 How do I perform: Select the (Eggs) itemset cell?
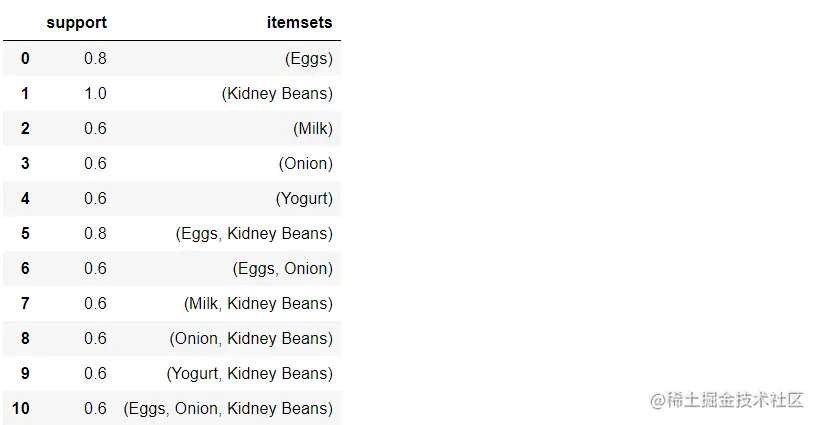click(x=309, y=58)
